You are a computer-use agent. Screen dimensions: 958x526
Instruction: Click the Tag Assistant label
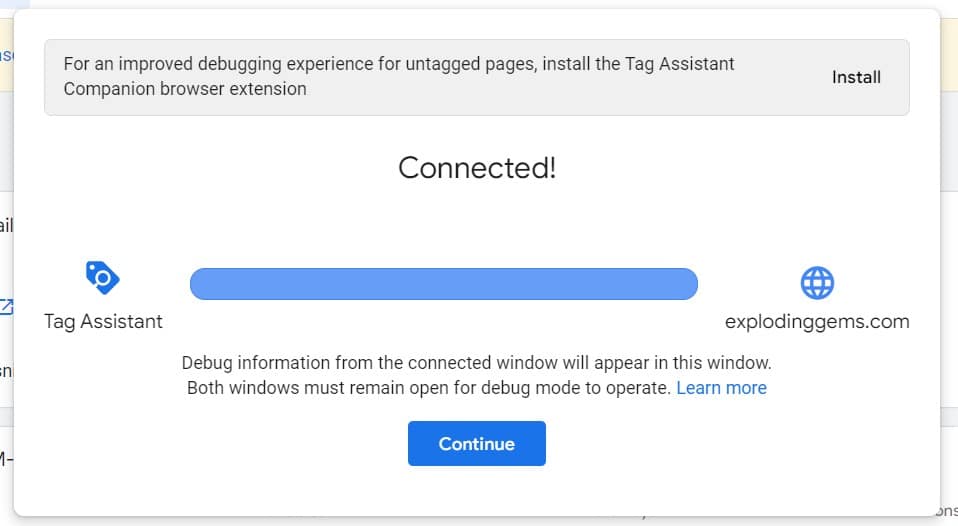[x=103, y=321]
